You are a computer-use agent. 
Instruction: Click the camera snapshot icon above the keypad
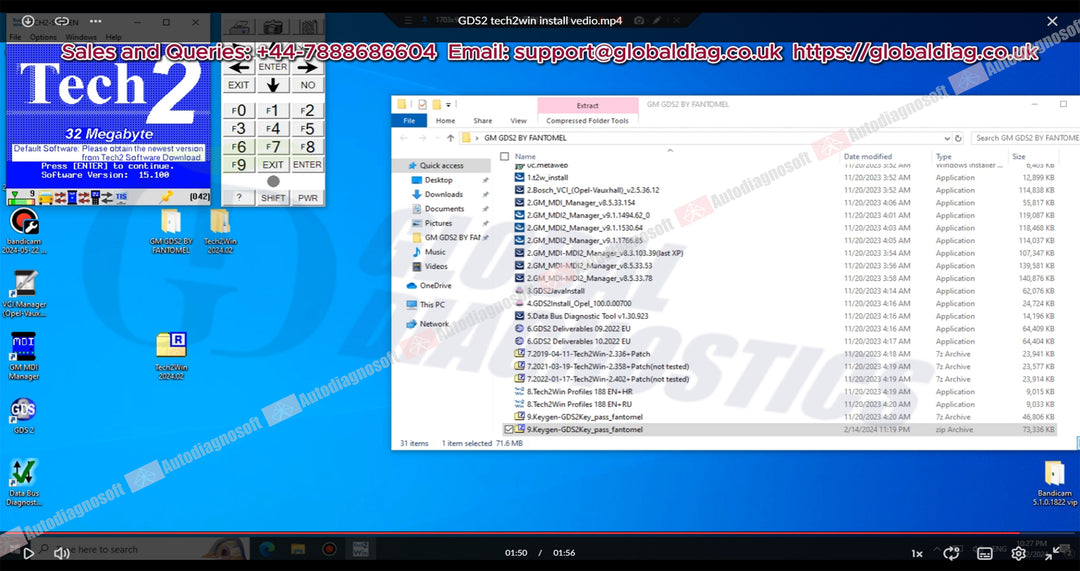tap(273, 27)
